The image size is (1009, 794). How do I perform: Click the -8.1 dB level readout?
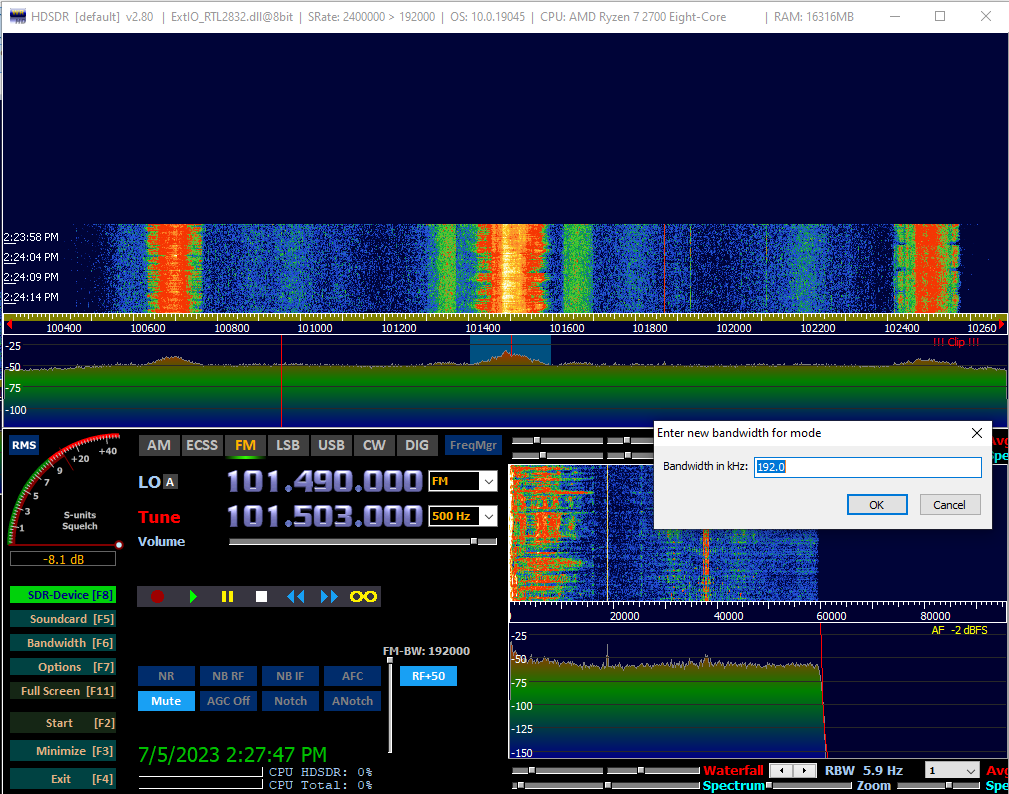click(x=63, y=559)
